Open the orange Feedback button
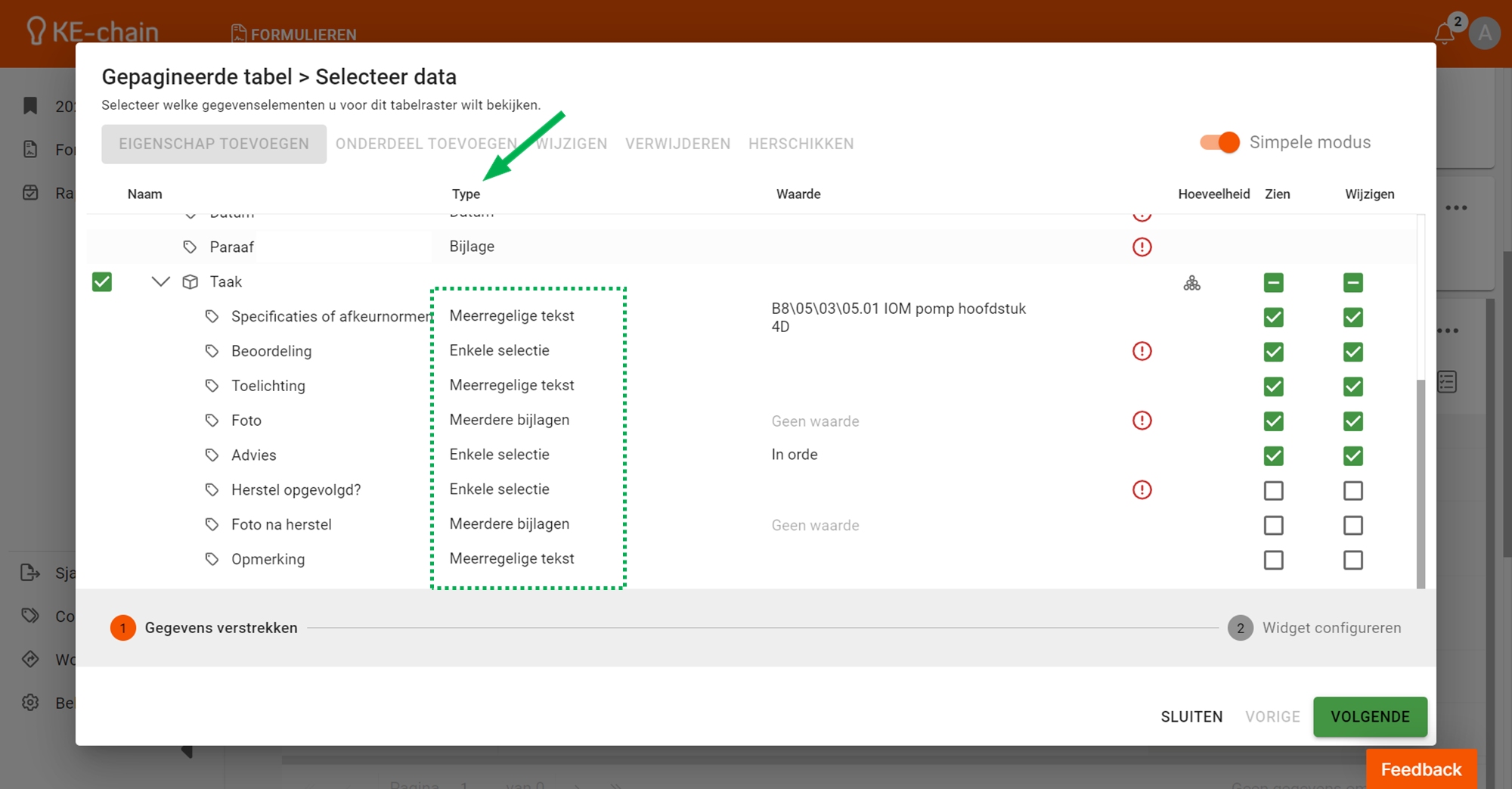The width and height of the screenshot is (1512, 789). pyautogui.click(x=1421, y=769)
